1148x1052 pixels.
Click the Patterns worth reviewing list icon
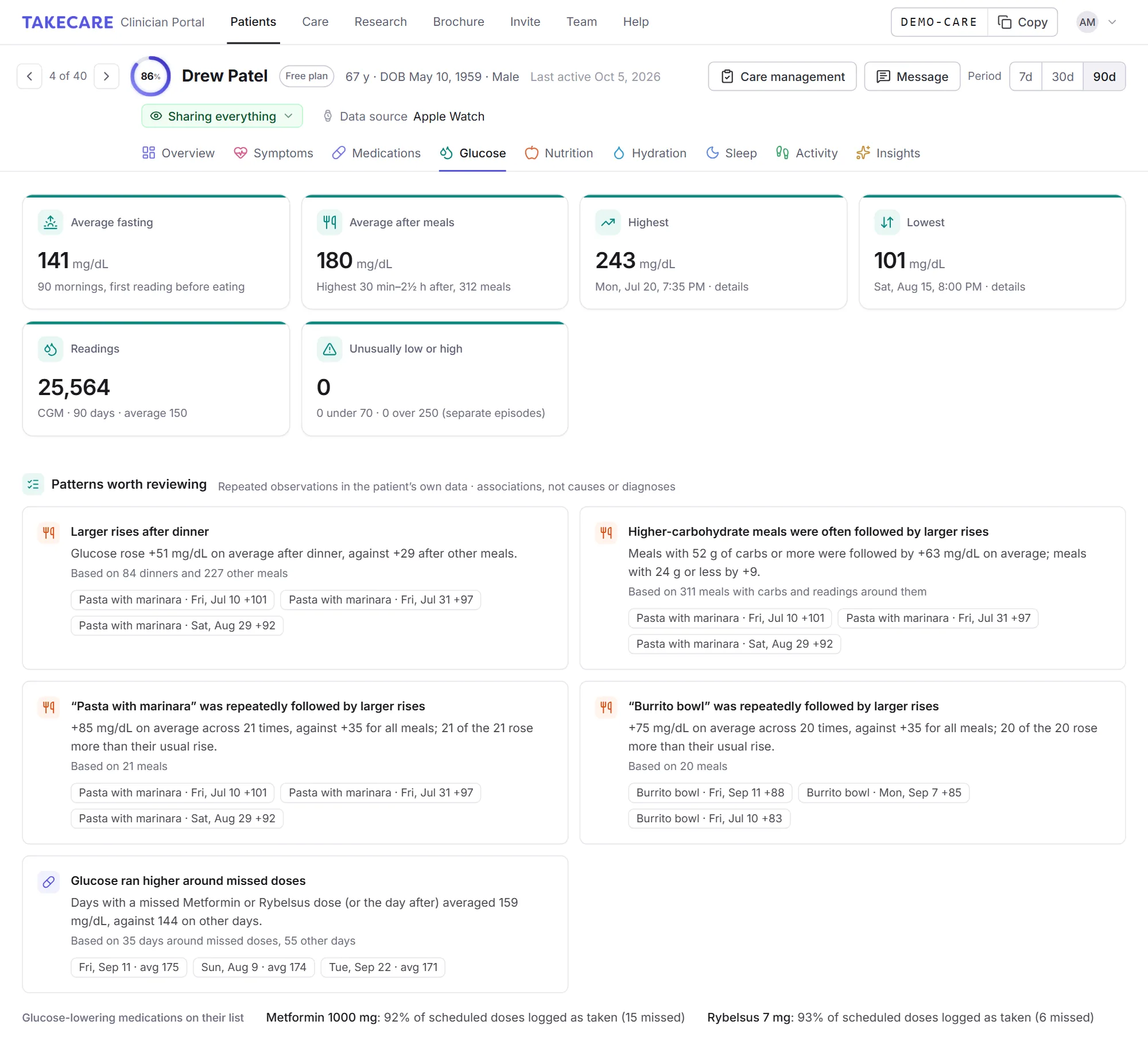point(33,484)
